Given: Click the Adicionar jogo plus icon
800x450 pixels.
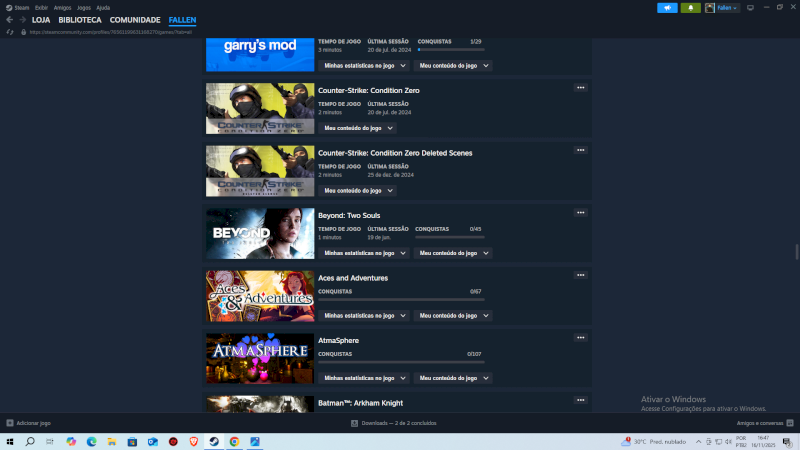Looking at the screenshot, I should (x=10, y=423).
